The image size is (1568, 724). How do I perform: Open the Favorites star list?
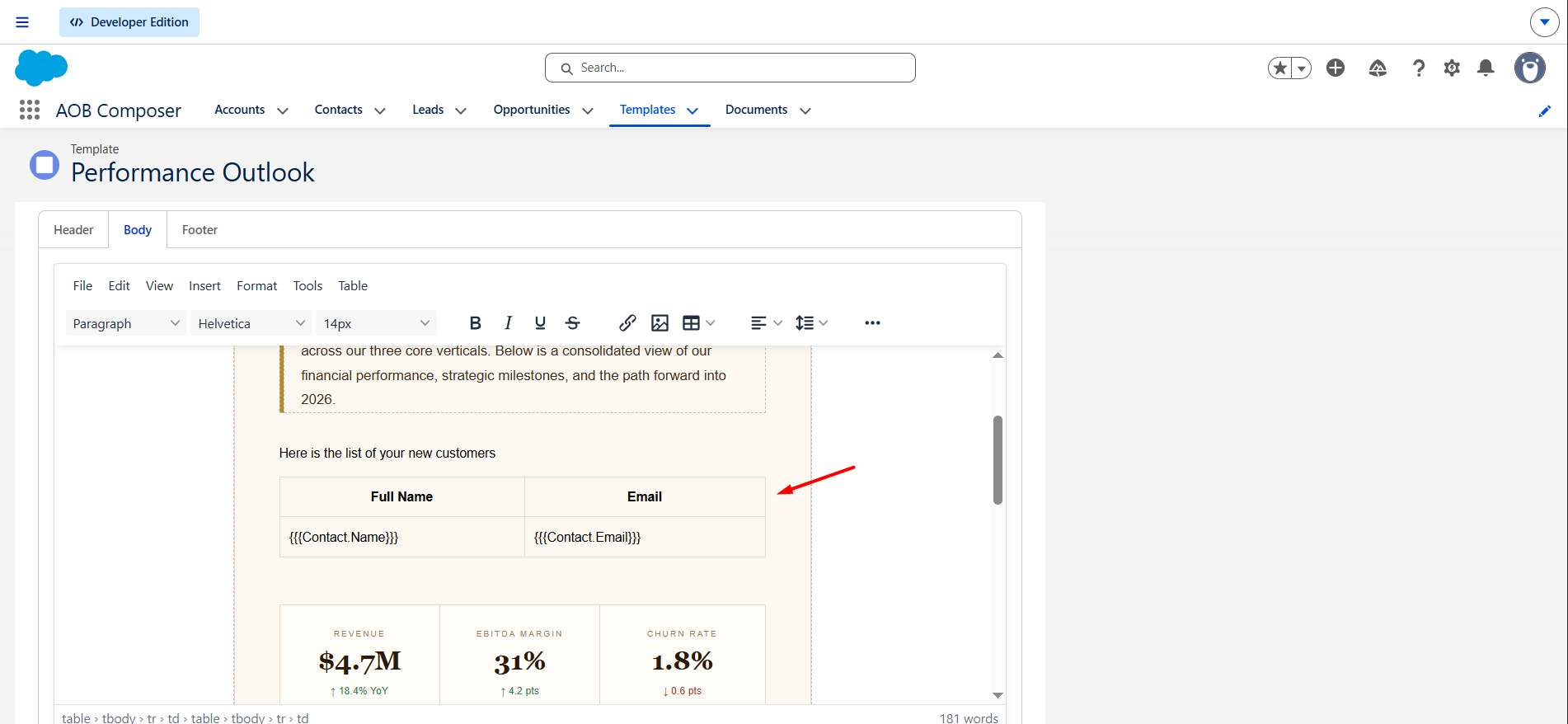pyautogui.click(x=1302, y=68)
